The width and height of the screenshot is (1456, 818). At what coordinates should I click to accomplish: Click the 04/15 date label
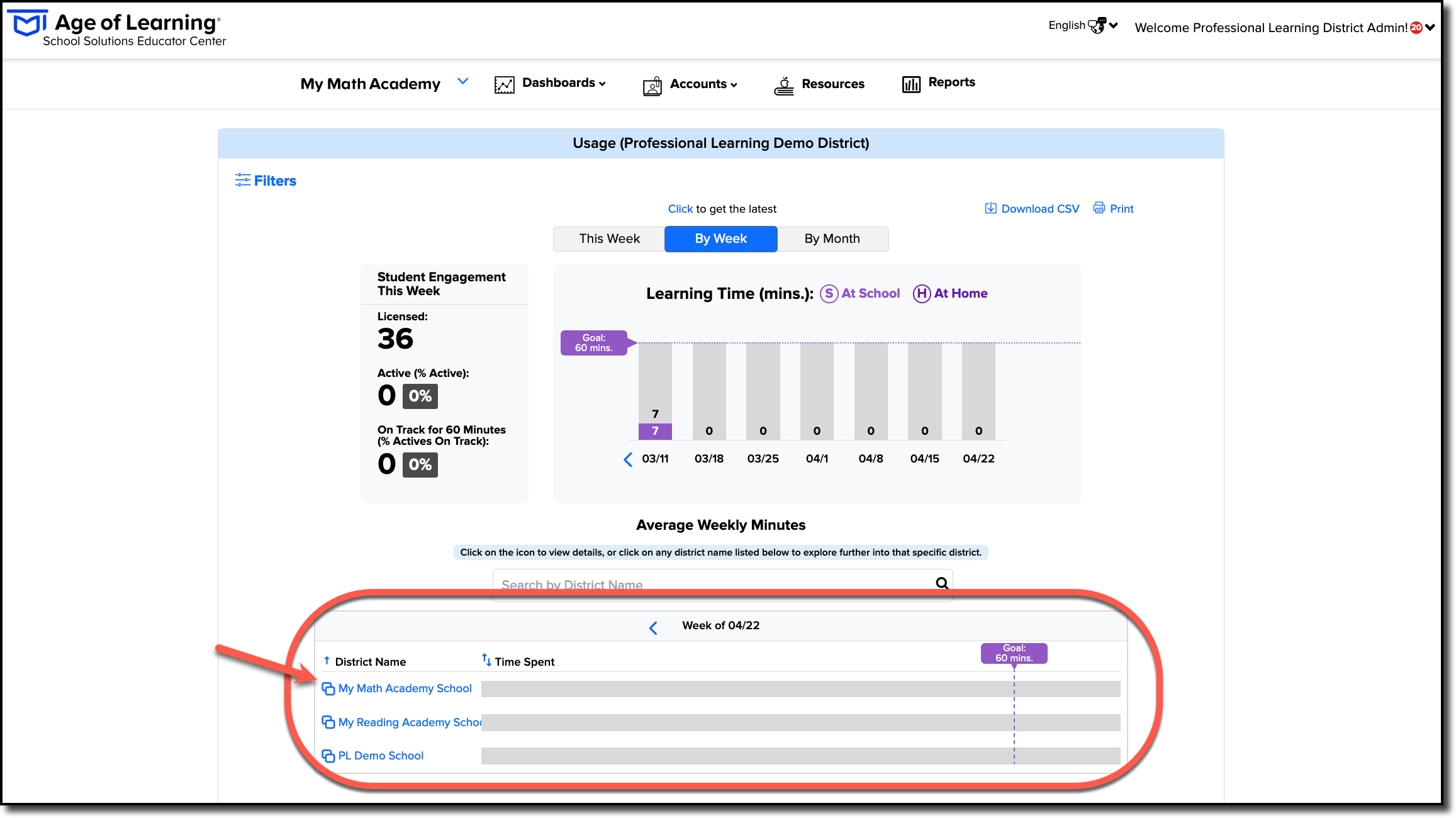(924, 459)
